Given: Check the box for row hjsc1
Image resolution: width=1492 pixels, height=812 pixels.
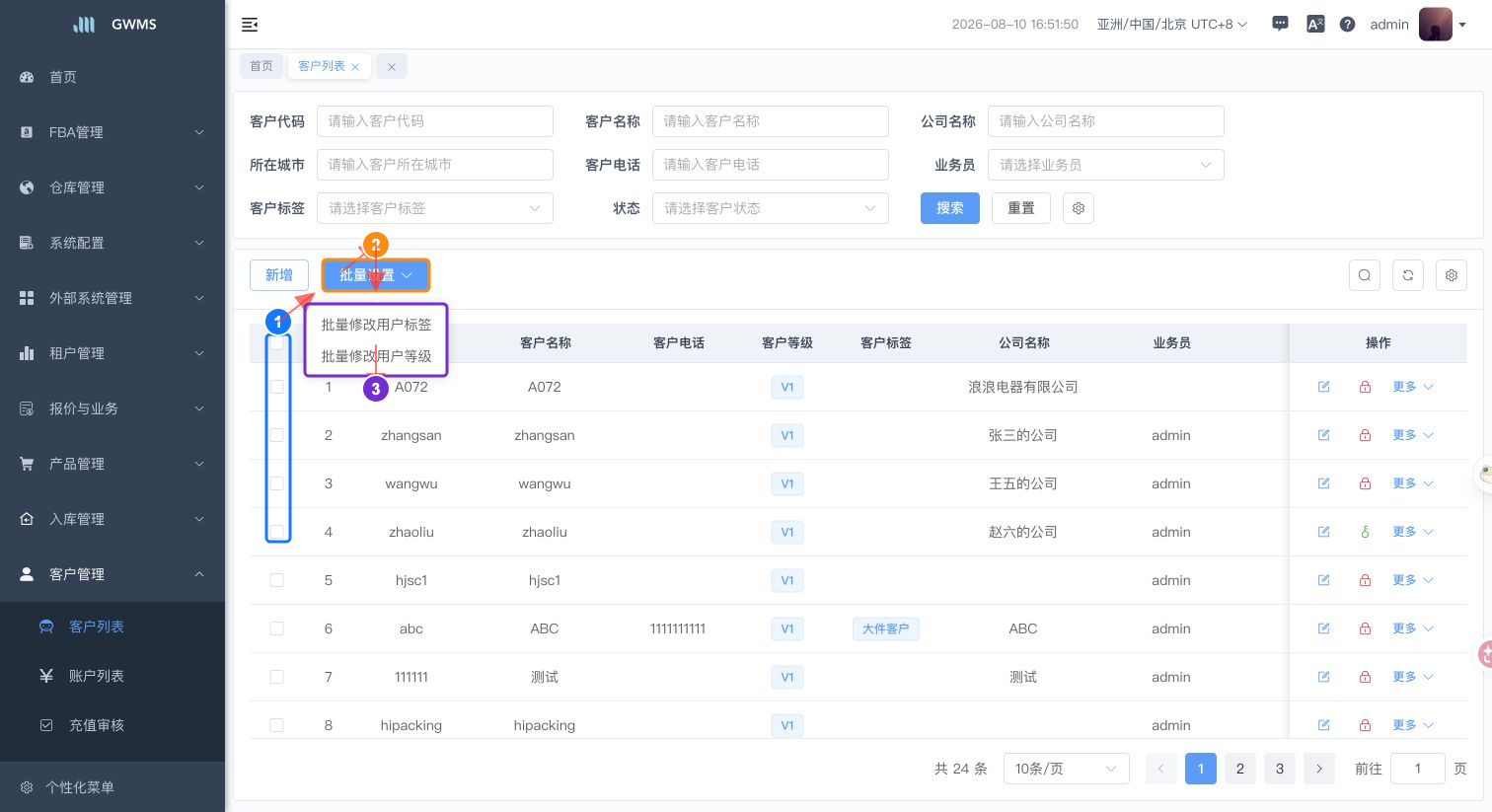Looking at the screenshot, I should coord(277,580).
